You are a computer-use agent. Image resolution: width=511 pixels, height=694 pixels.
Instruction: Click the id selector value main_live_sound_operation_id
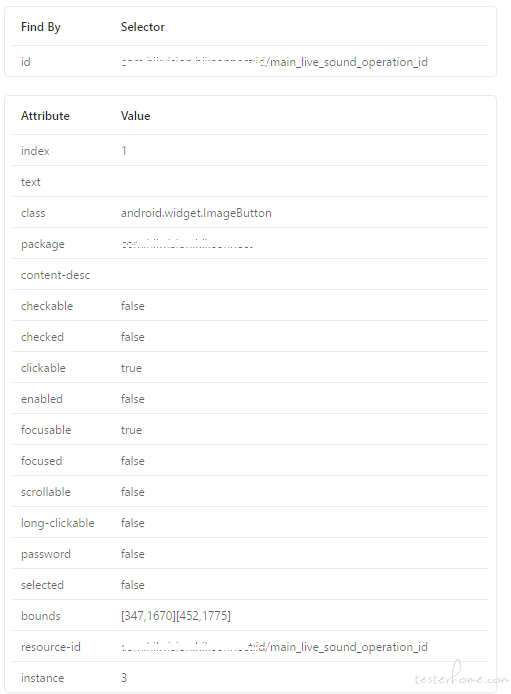coord(274,62)
